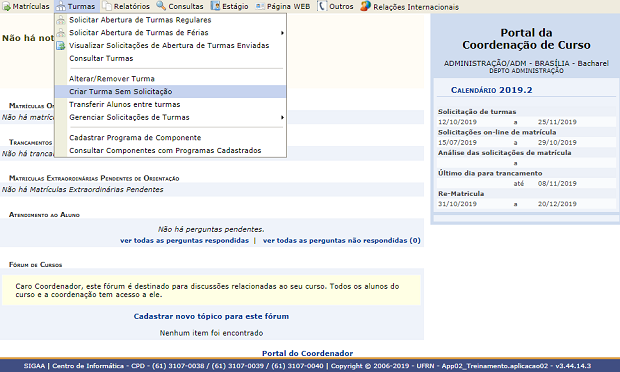The image size is (620, 372).
Task: Open ver todas as perguntas não respondidas link
Action: coord(341,240)
